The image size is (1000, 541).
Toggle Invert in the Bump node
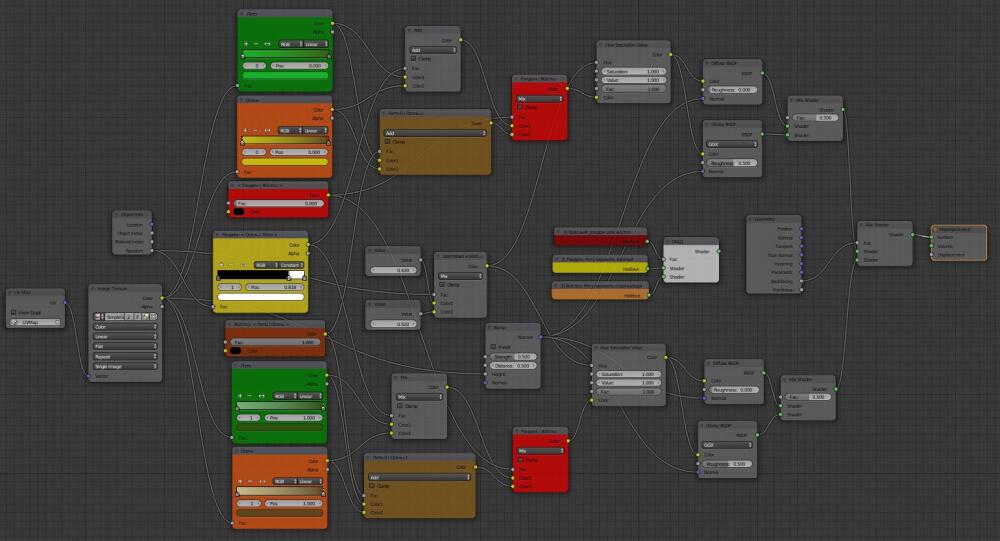click(493, 347)
